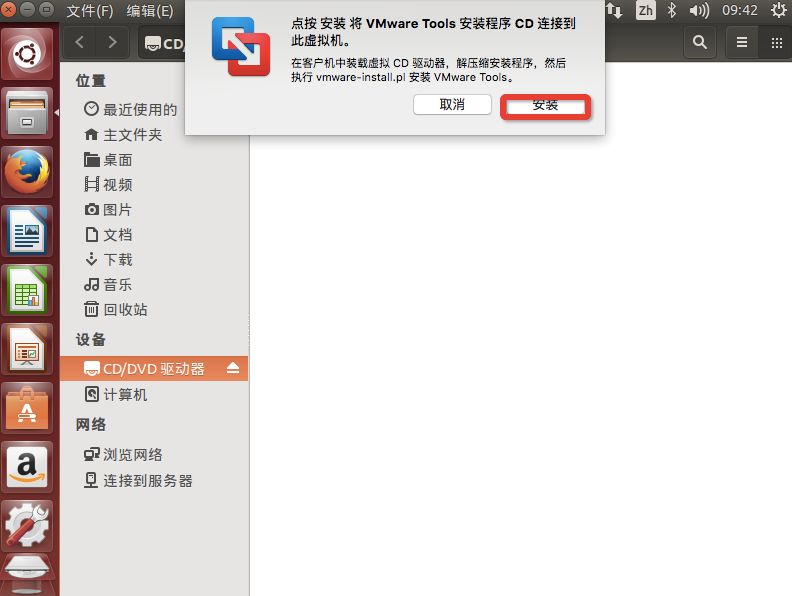The width and height of the screenshot is (792, 596).
Task: Select CD/DVD 驱动器 in sidebar
Action: pos(154,369)
